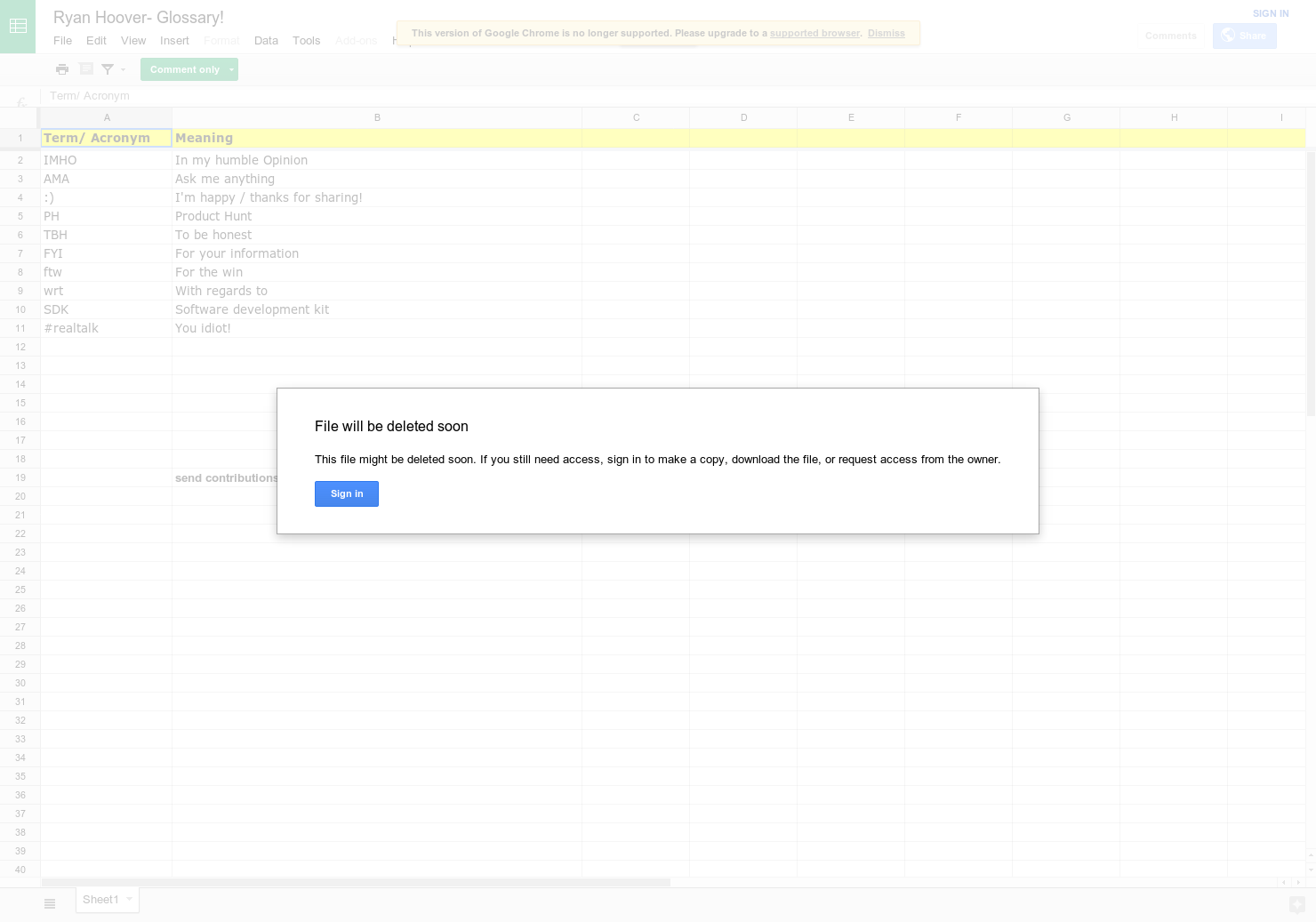Open the Data menu
Viewport: 1316px width, 922px height.
point(266,41)
